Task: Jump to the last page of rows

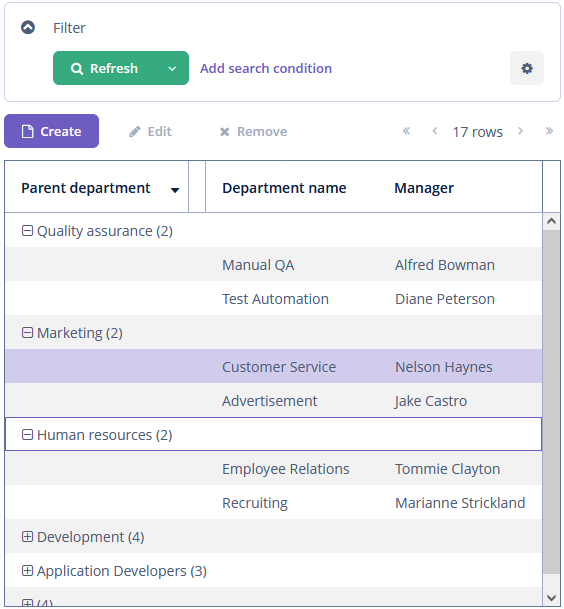Action: (548, 131)
